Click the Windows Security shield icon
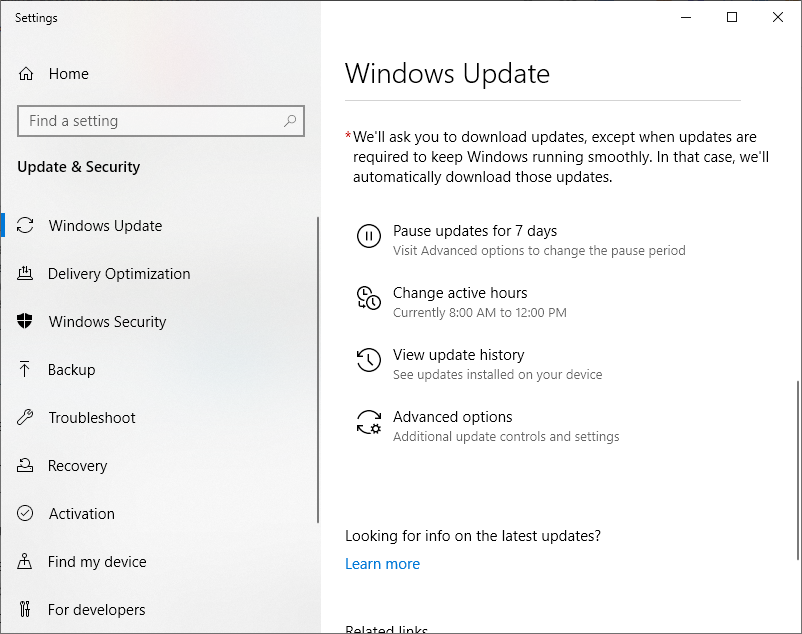 coord(25,321)
